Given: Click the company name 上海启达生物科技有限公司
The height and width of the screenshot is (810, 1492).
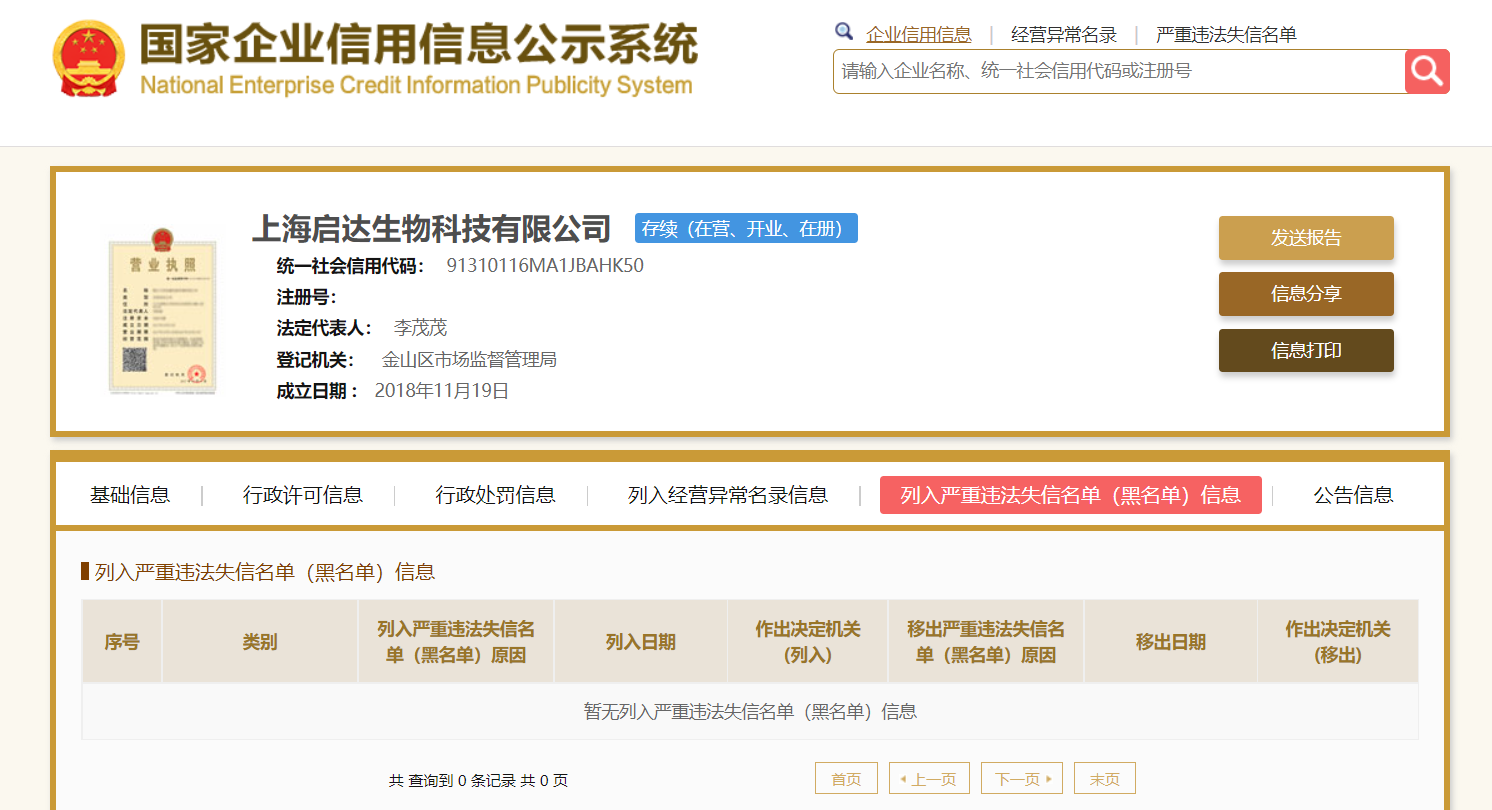Looking at the screenshot, I should (x=431, y=228).
